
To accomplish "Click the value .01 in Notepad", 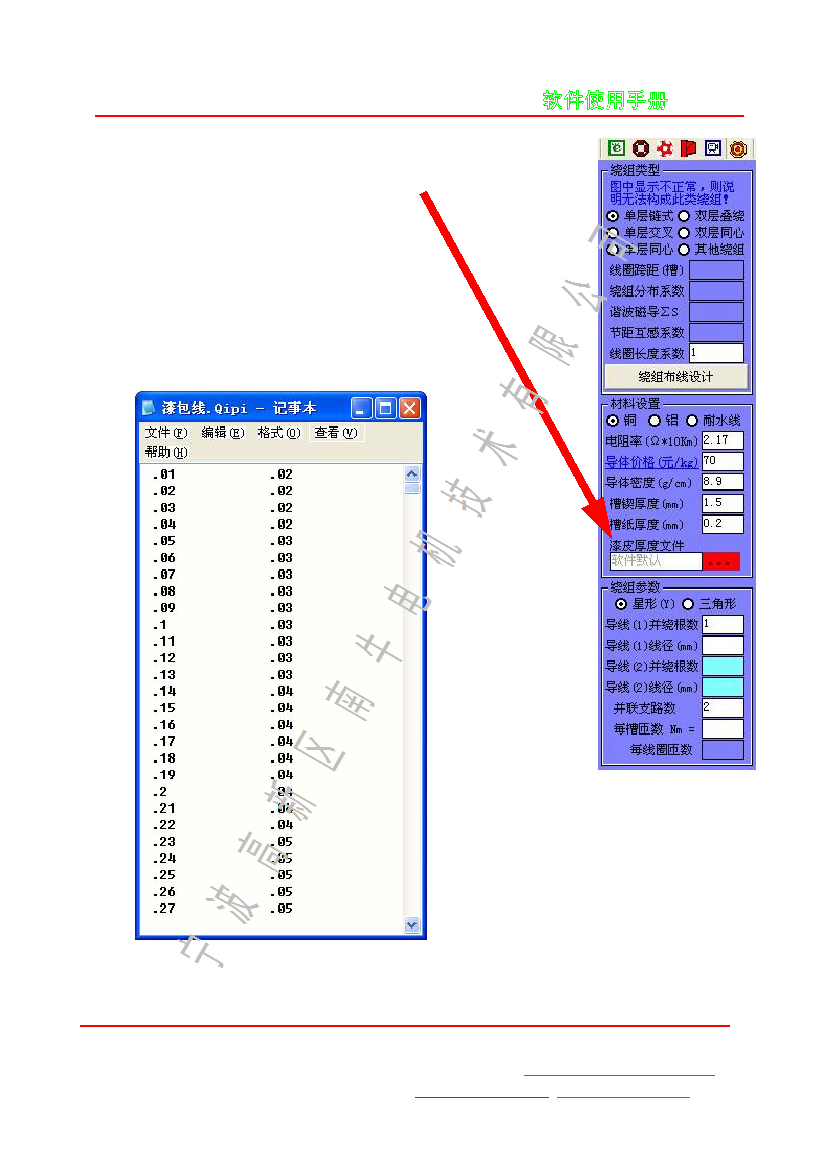I will click(164, 474).
